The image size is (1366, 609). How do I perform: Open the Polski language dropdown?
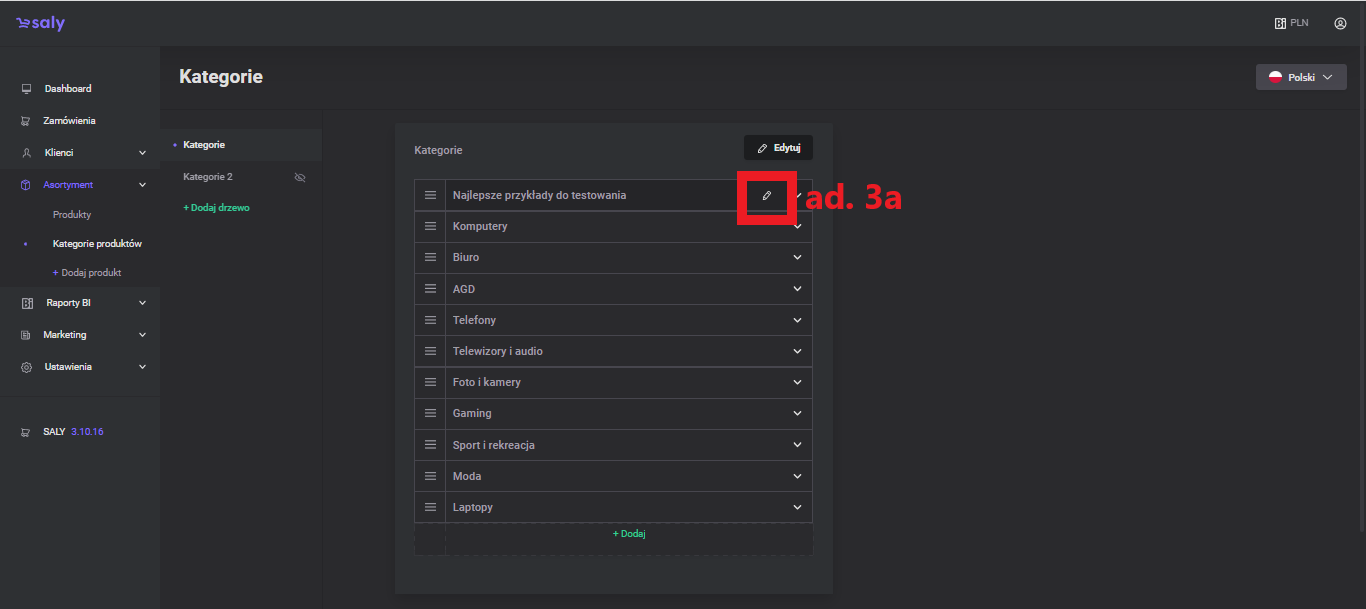coord(1300,77)
